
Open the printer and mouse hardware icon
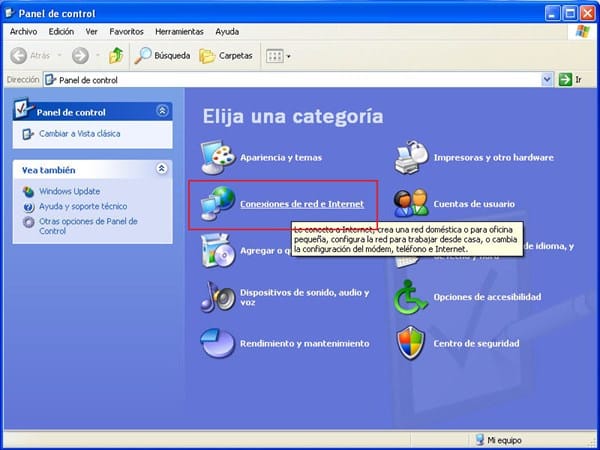[x=411, y=157]
